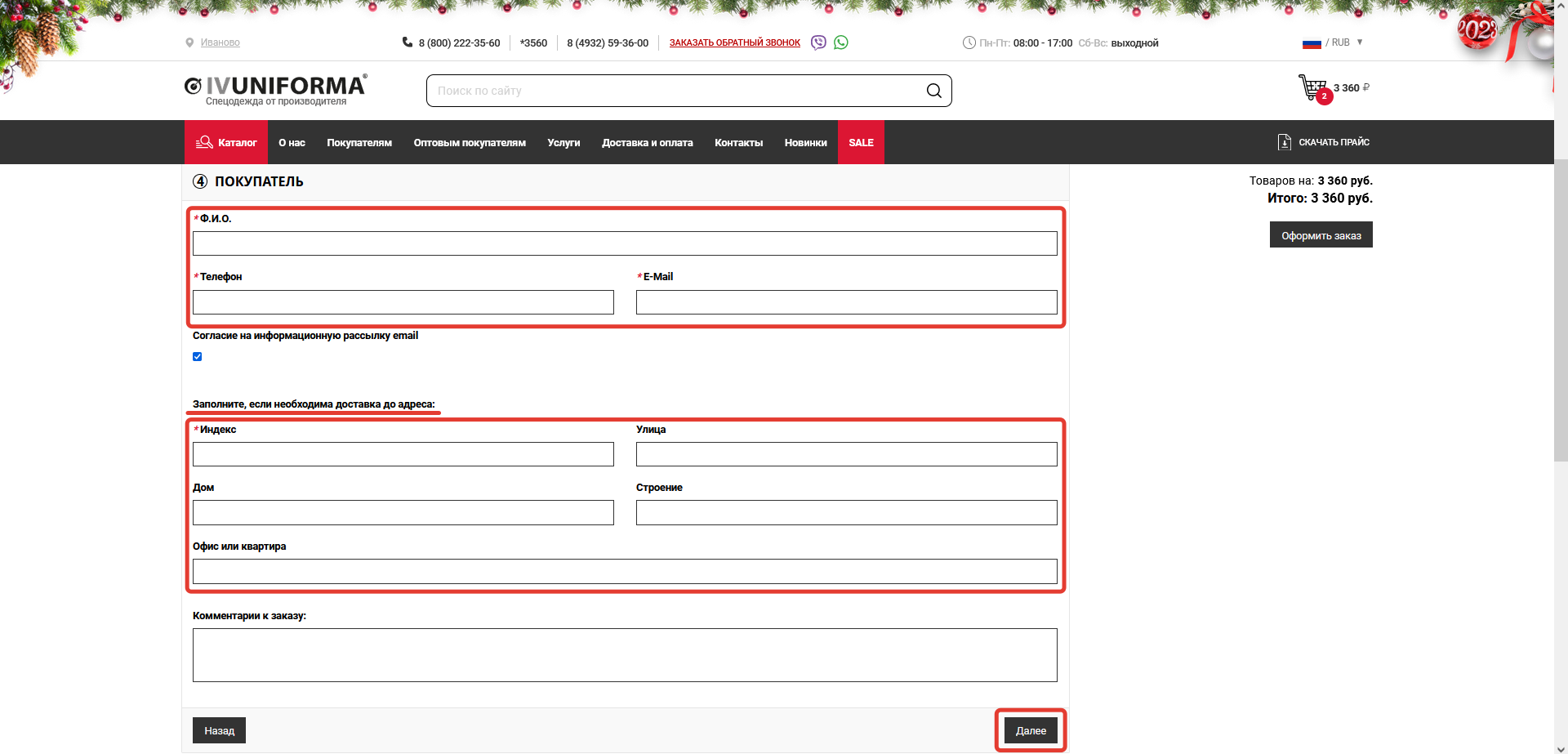Uncheck the email newsletter consent checkbox
Screen dimensions: 1568x754
tap(197, 357)
